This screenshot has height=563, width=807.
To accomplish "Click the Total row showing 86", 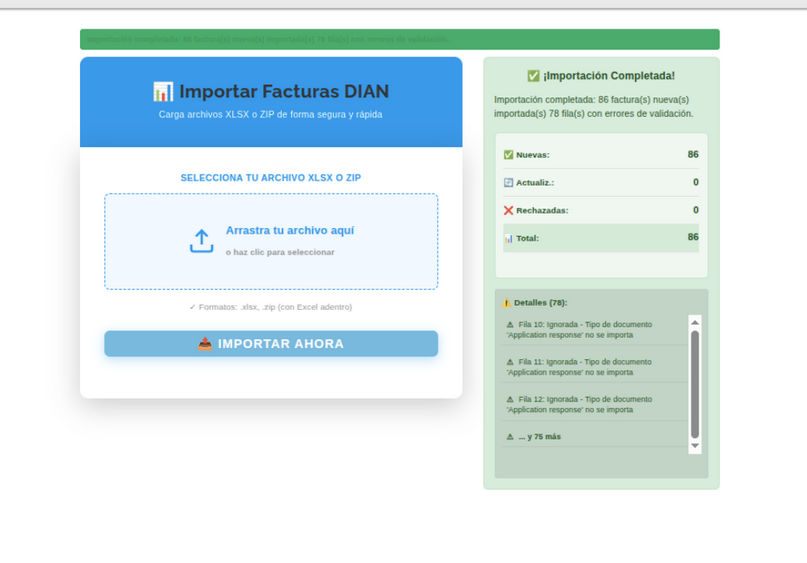I will click(600, 238).
